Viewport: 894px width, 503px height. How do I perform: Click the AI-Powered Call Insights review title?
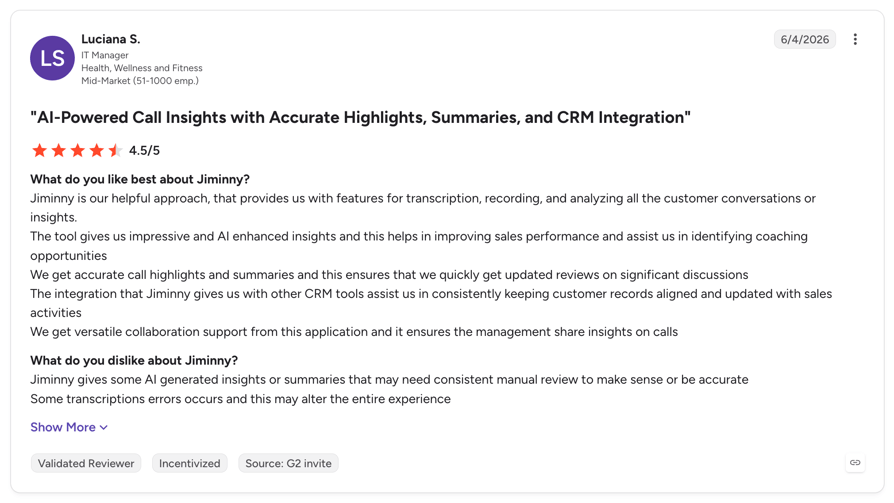[x=360, y=117]
